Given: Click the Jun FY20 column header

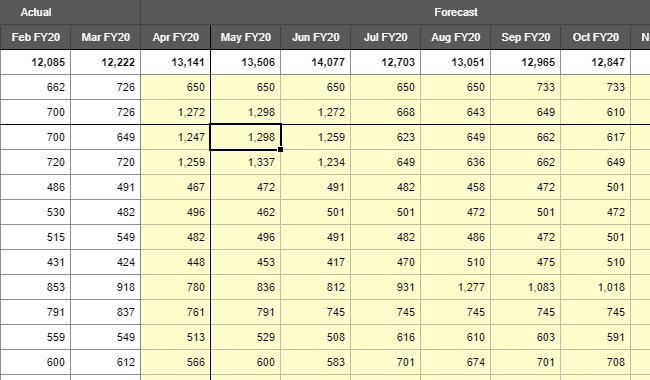Looking at the screenshot, I should [x=316, y=37].
